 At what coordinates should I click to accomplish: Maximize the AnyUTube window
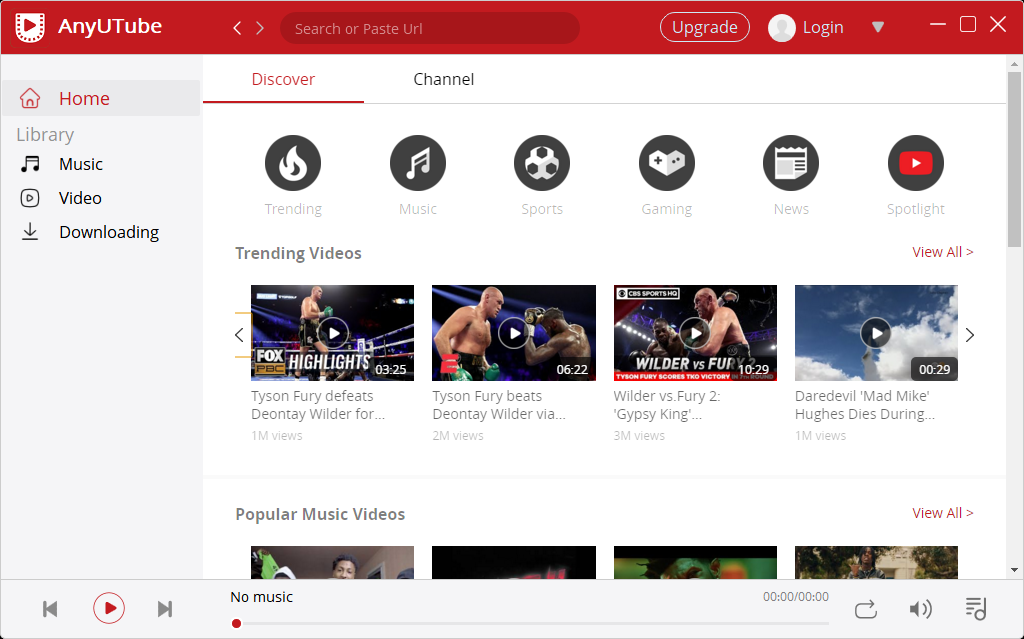point(968,24)
